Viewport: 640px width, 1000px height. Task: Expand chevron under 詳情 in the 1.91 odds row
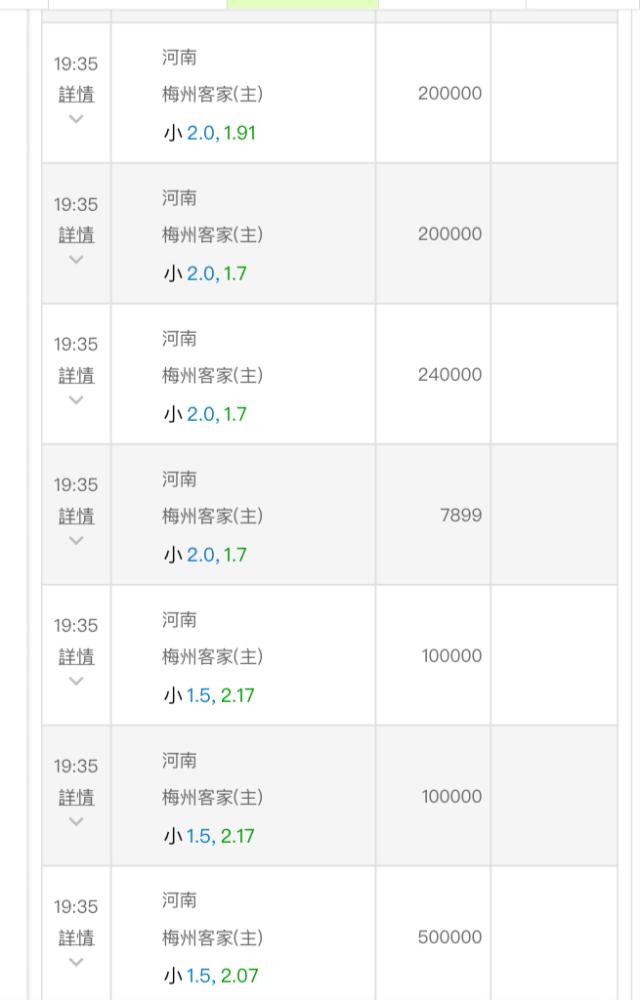[x=76, y=119]
